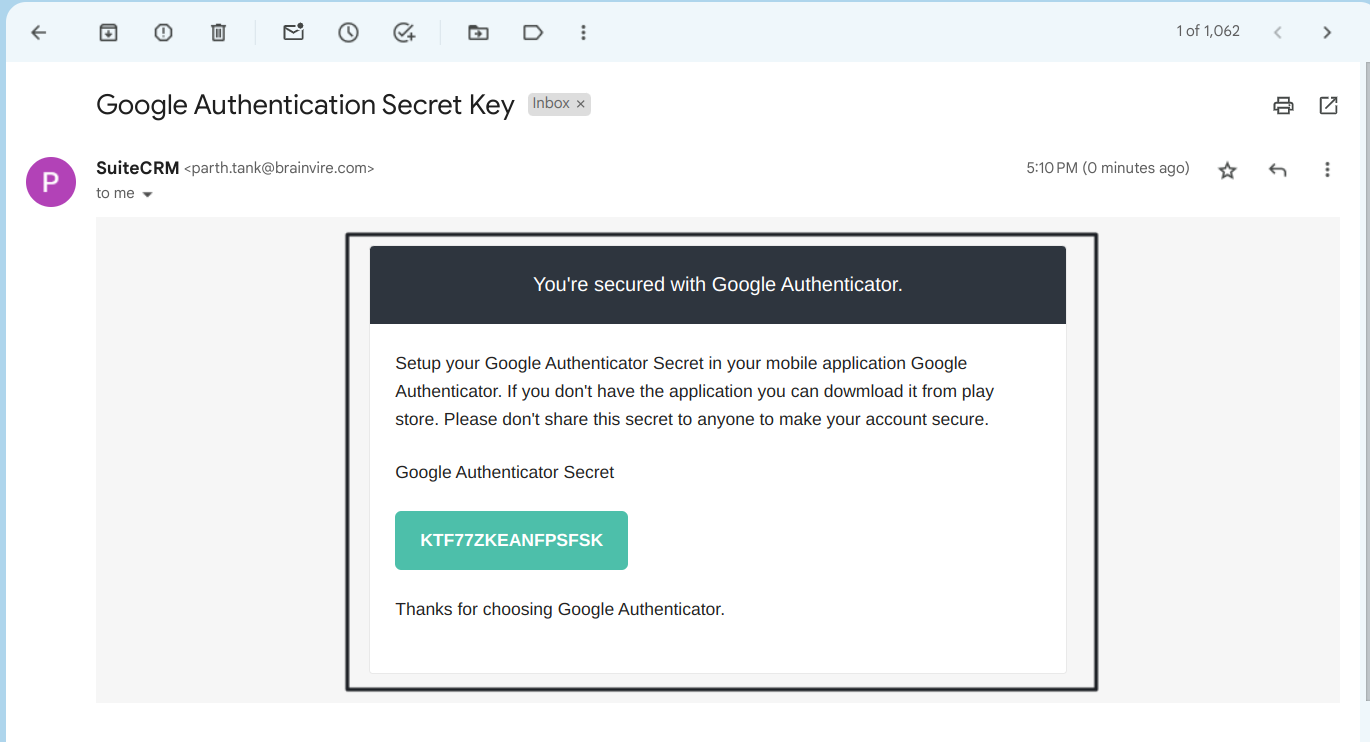Open more options for this message
This screenshot has height=742, width=1370.
[1327, 169]
